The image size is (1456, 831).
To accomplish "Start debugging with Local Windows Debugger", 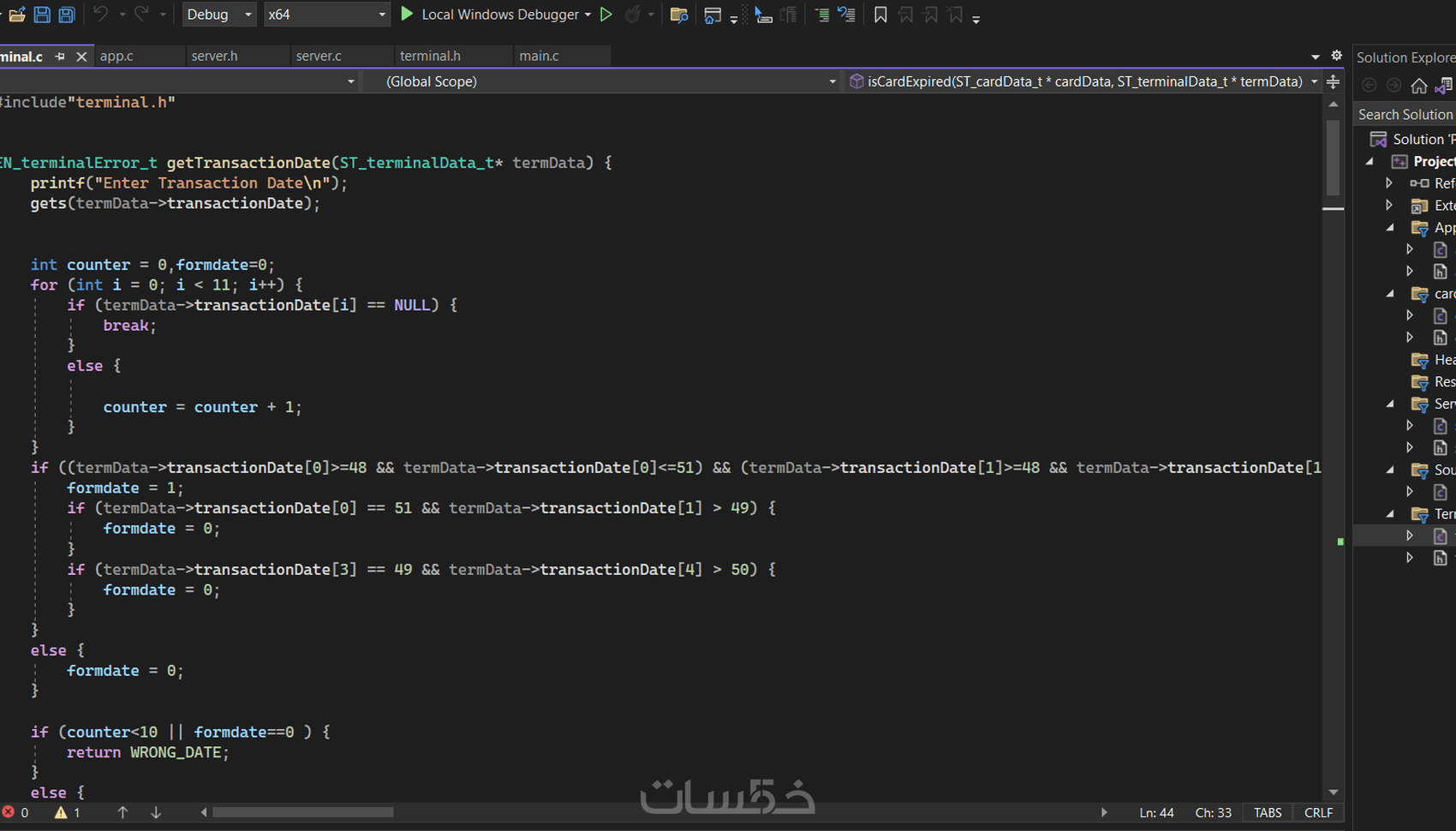I will [494, 15].
